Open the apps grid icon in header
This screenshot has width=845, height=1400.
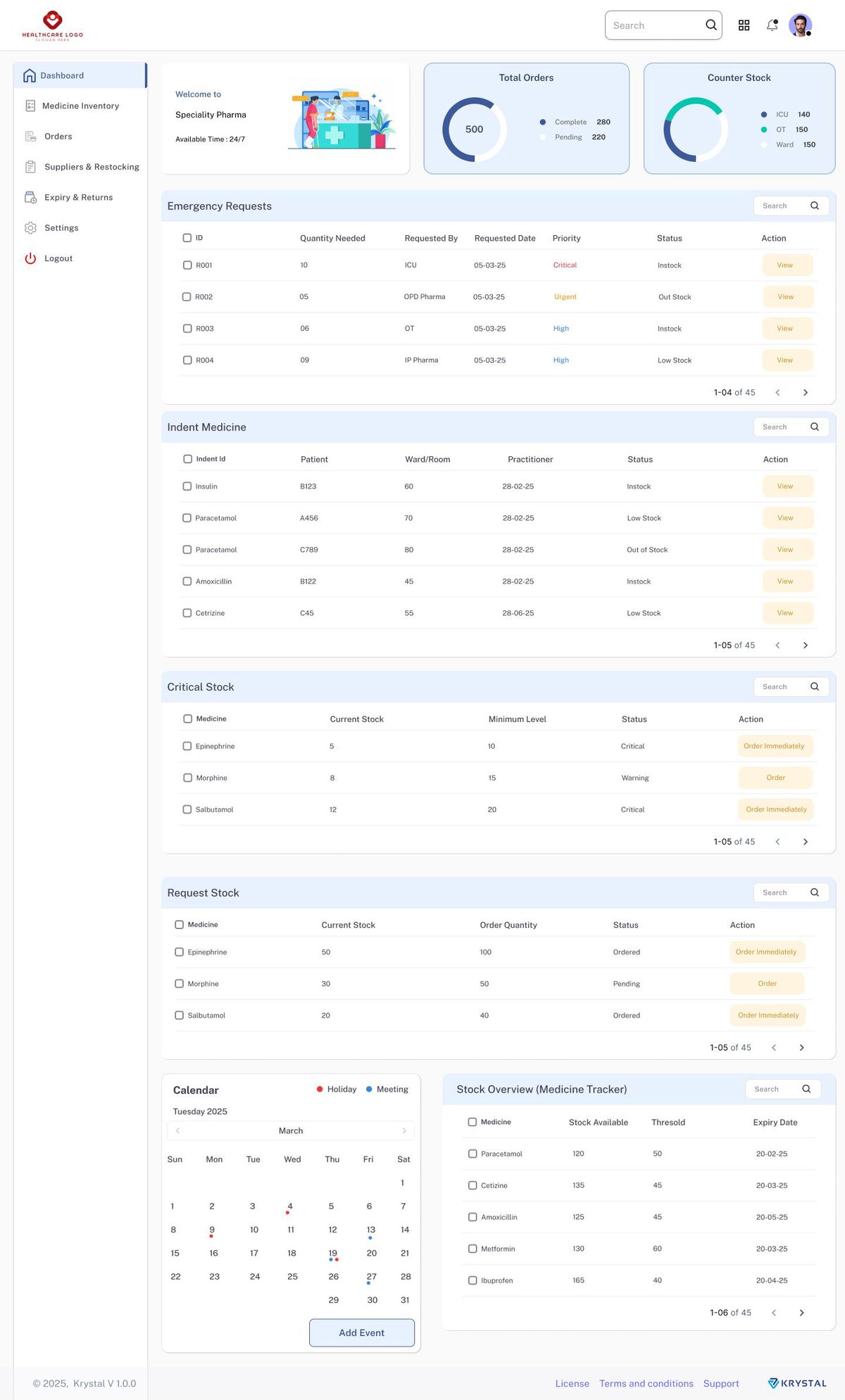(x=744, y=25)
